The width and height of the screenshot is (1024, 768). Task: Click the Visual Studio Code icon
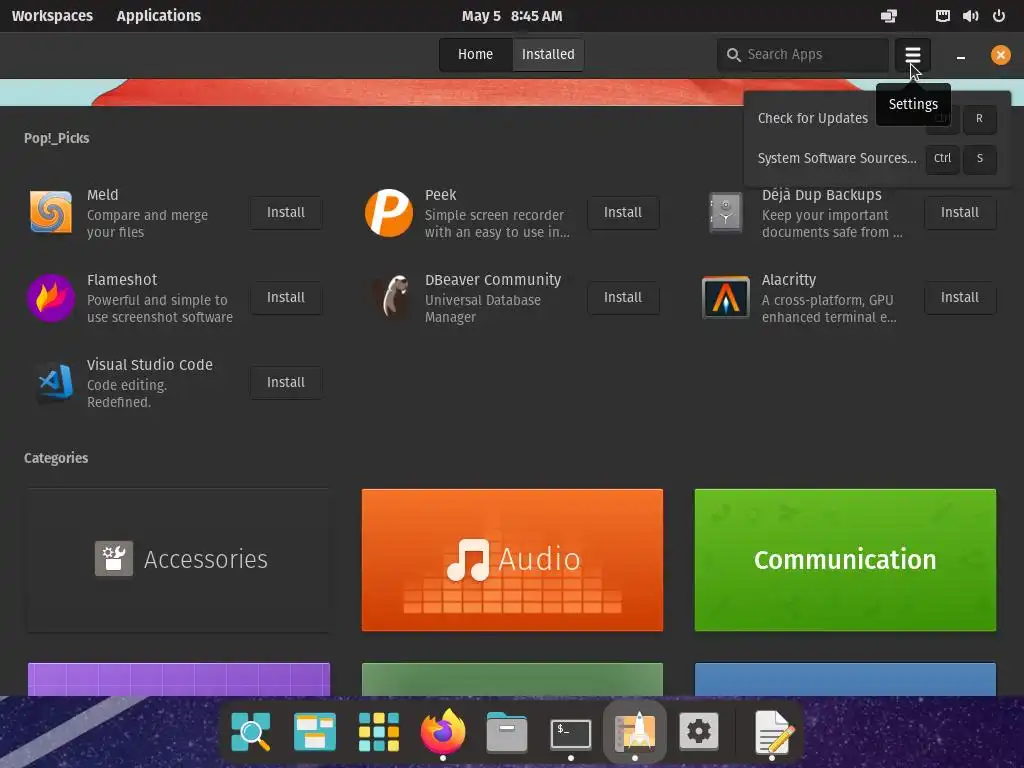55,382
